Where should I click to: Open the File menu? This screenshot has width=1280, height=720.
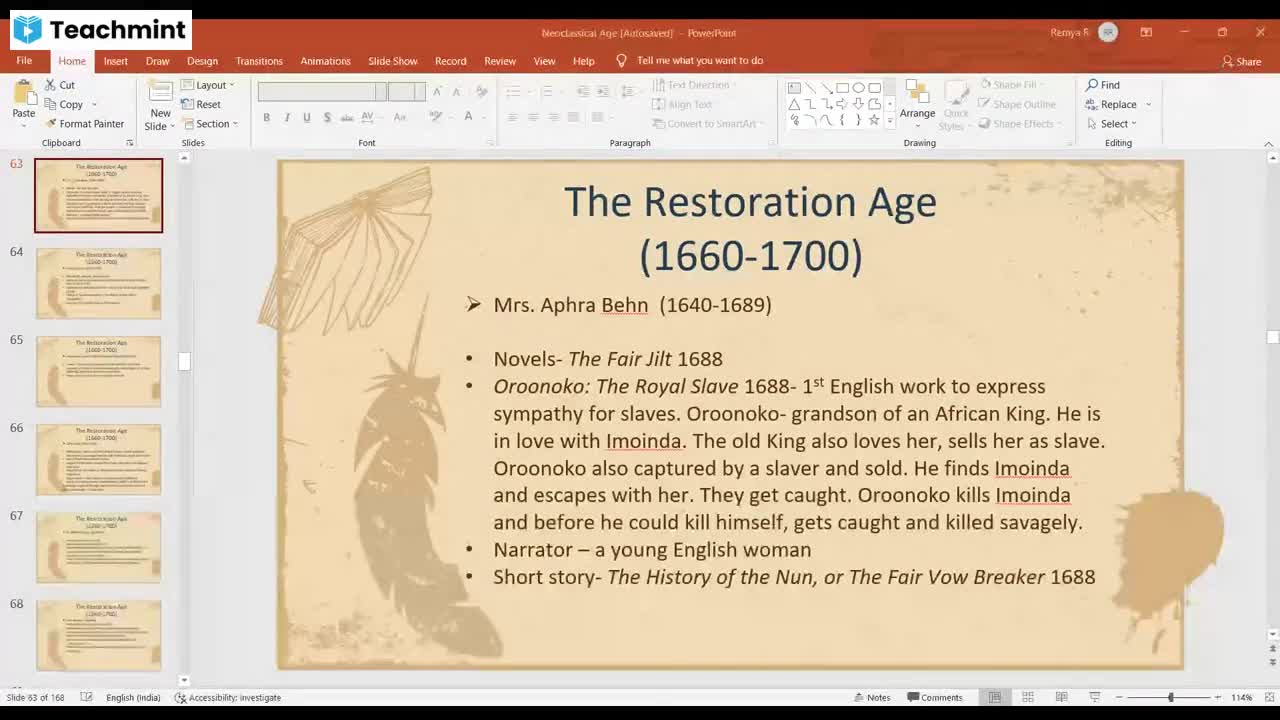point(24,61)
